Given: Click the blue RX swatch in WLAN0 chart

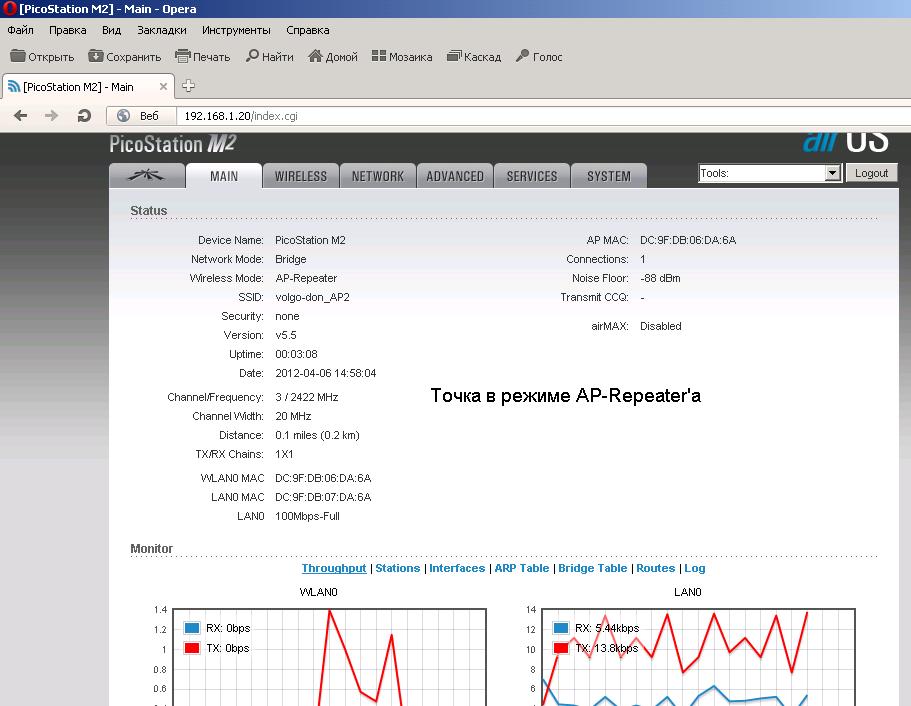Looking at the screenshot, I should point(192,628).
